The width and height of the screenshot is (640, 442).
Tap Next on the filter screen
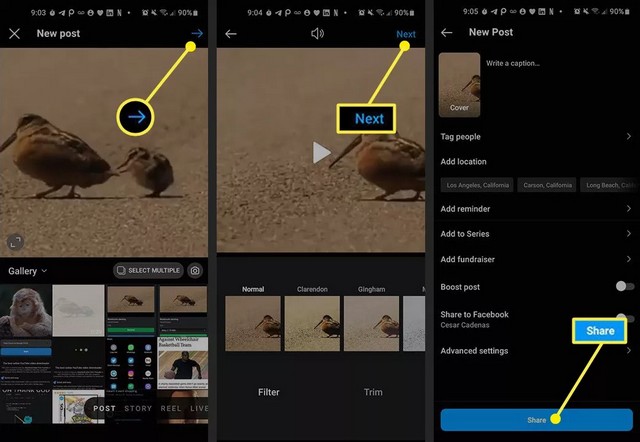(405, 34)
